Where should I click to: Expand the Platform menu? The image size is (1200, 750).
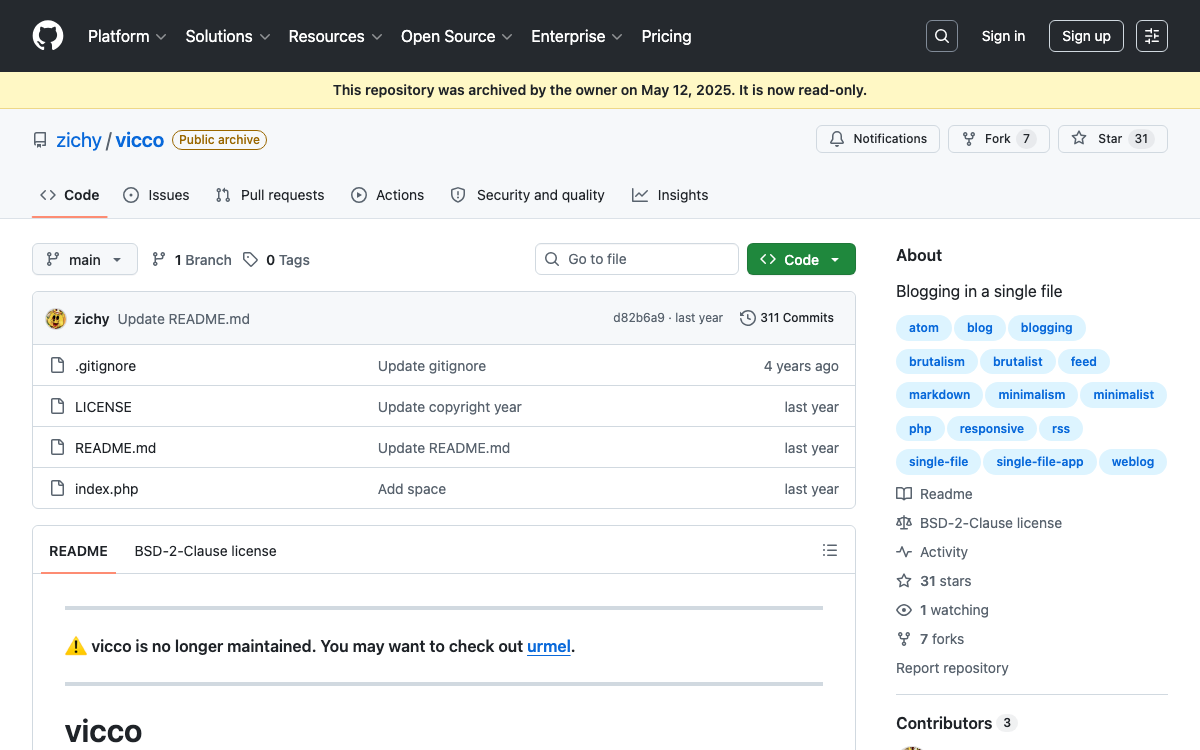tap(127, 36)
